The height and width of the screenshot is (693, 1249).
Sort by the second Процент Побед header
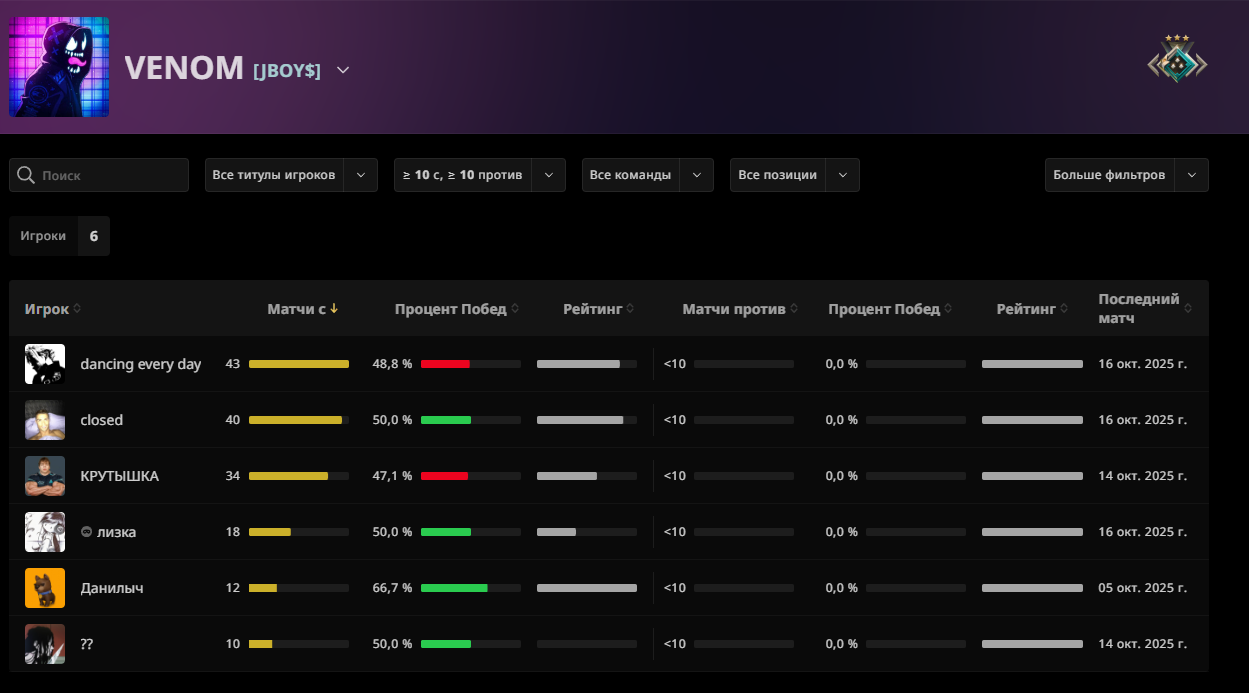click(890, 309)
